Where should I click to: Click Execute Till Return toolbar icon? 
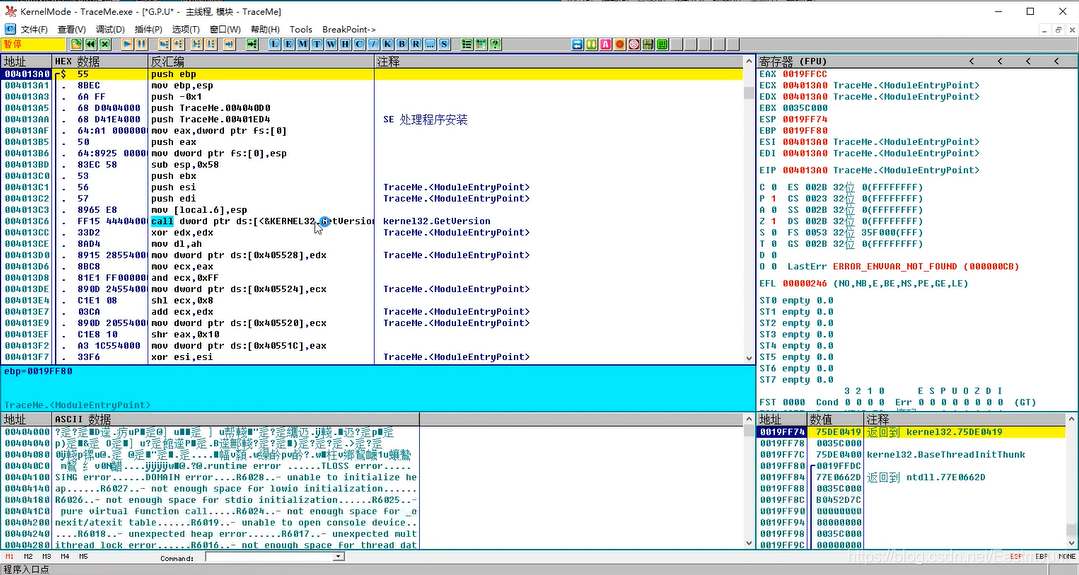[229, 44]
